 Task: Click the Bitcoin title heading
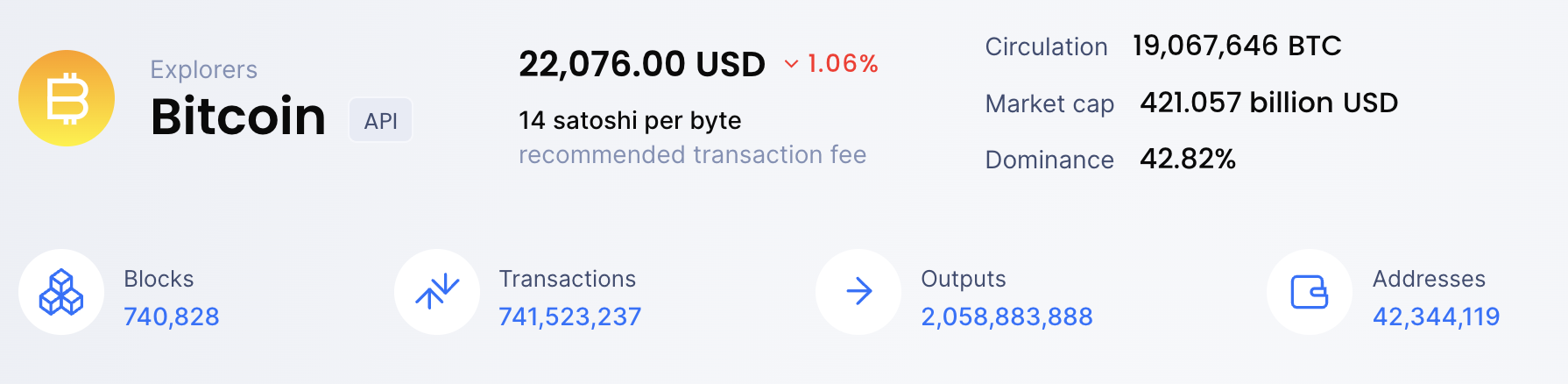point(238,116)
